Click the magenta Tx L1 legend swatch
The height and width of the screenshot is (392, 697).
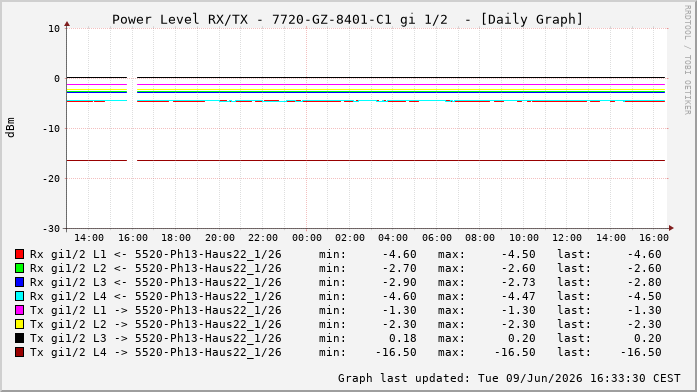20,310
